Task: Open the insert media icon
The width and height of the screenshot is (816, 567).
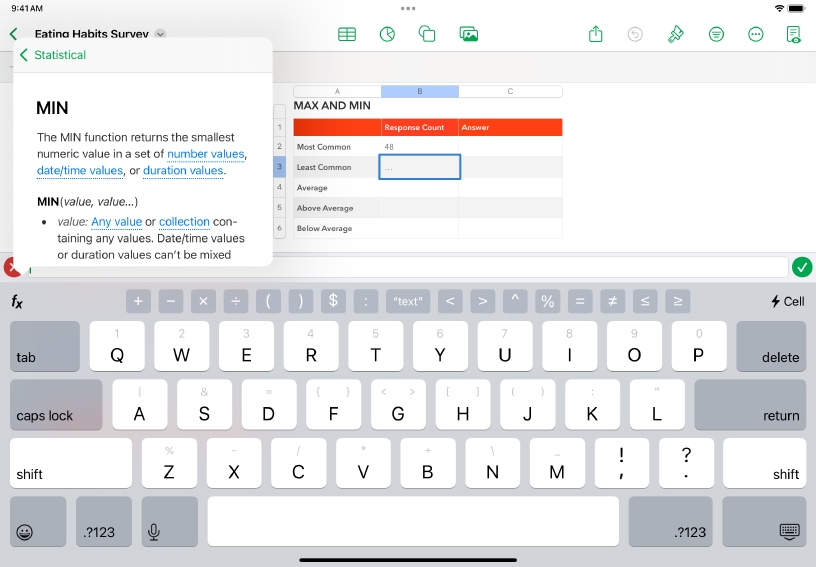Action: 468,34
